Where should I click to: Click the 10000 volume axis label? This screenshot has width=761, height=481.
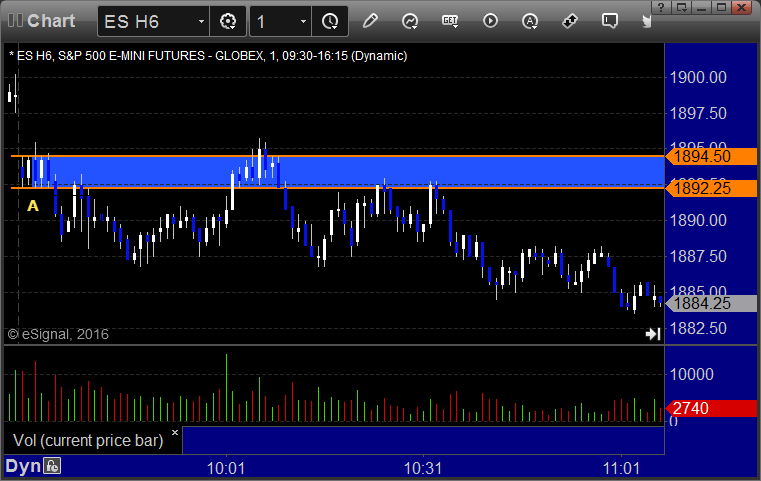tap(692, 374)
